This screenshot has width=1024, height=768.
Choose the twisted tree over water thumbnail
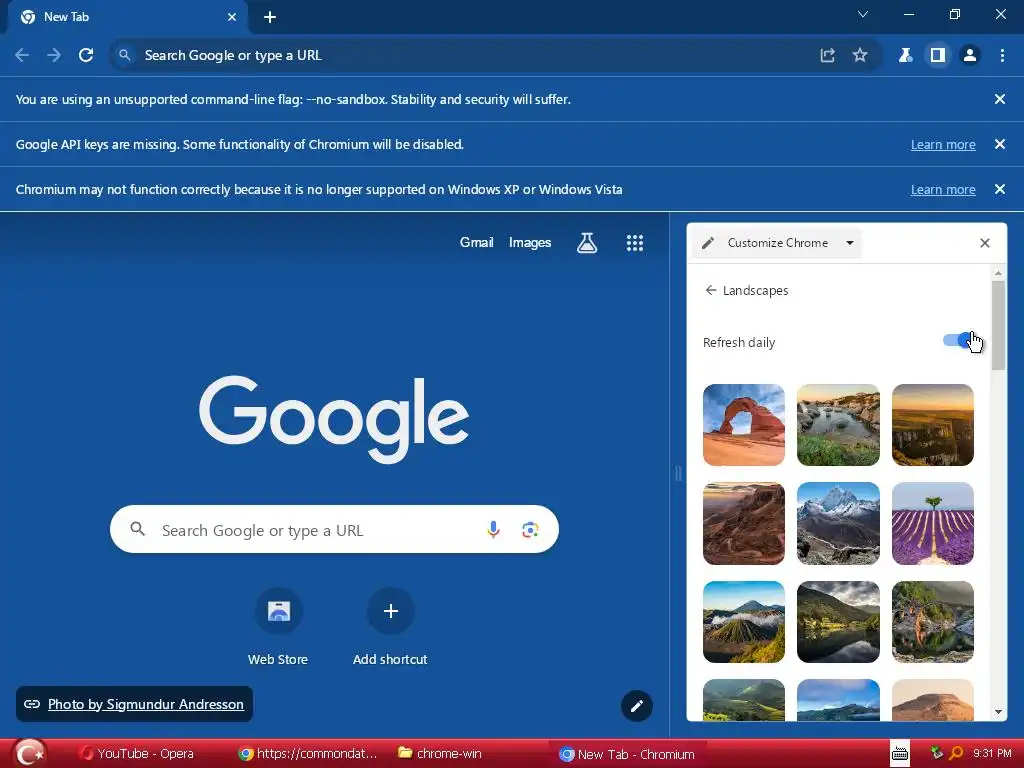pos(933,622)
